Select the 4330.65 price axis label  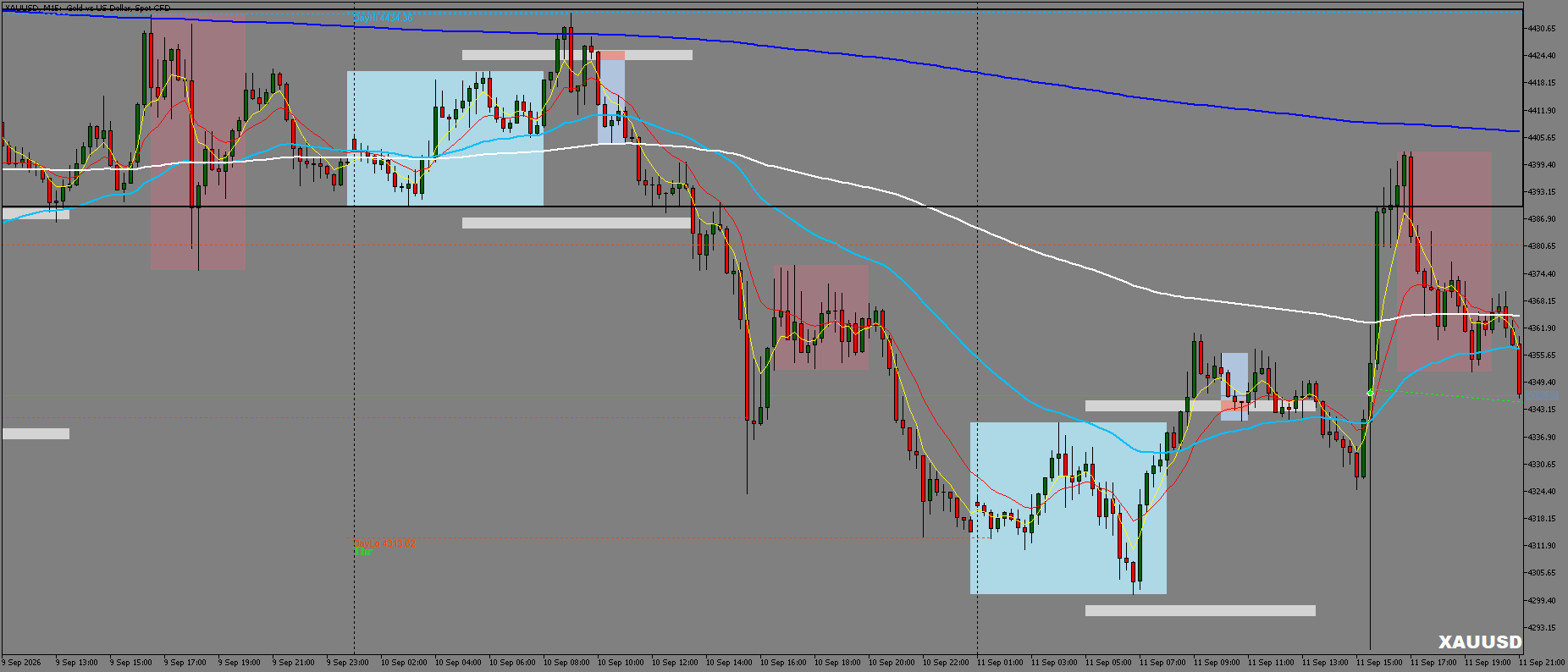(1541, 465)
